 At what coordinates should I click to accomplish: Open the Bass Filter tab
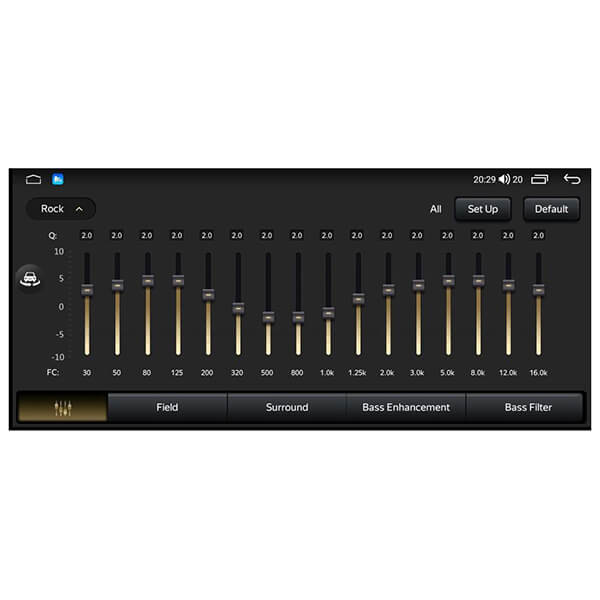(528, 408)
